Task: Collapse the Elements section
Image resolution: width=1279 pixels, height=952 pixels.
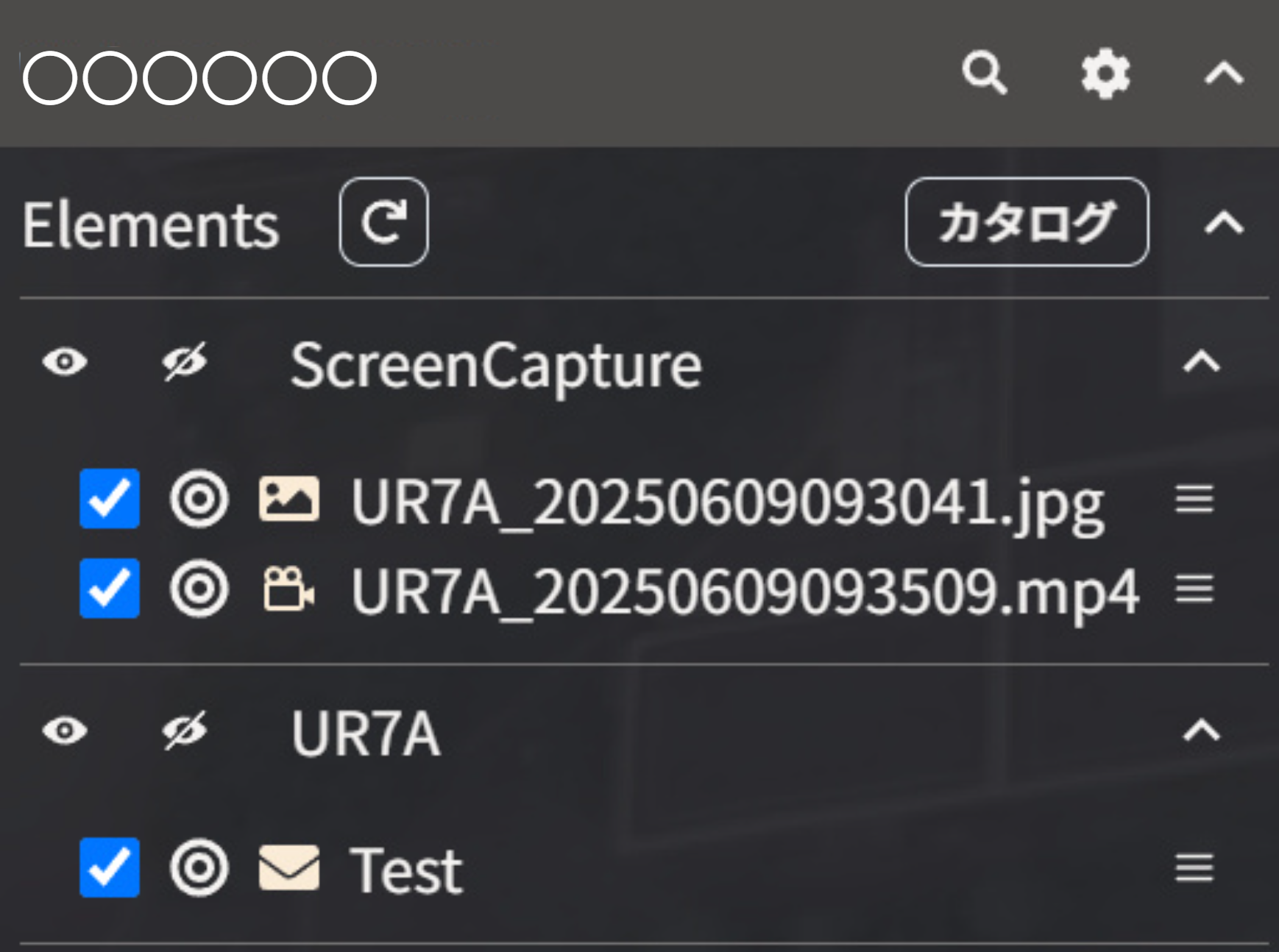Action: (x=1223, y=222)
